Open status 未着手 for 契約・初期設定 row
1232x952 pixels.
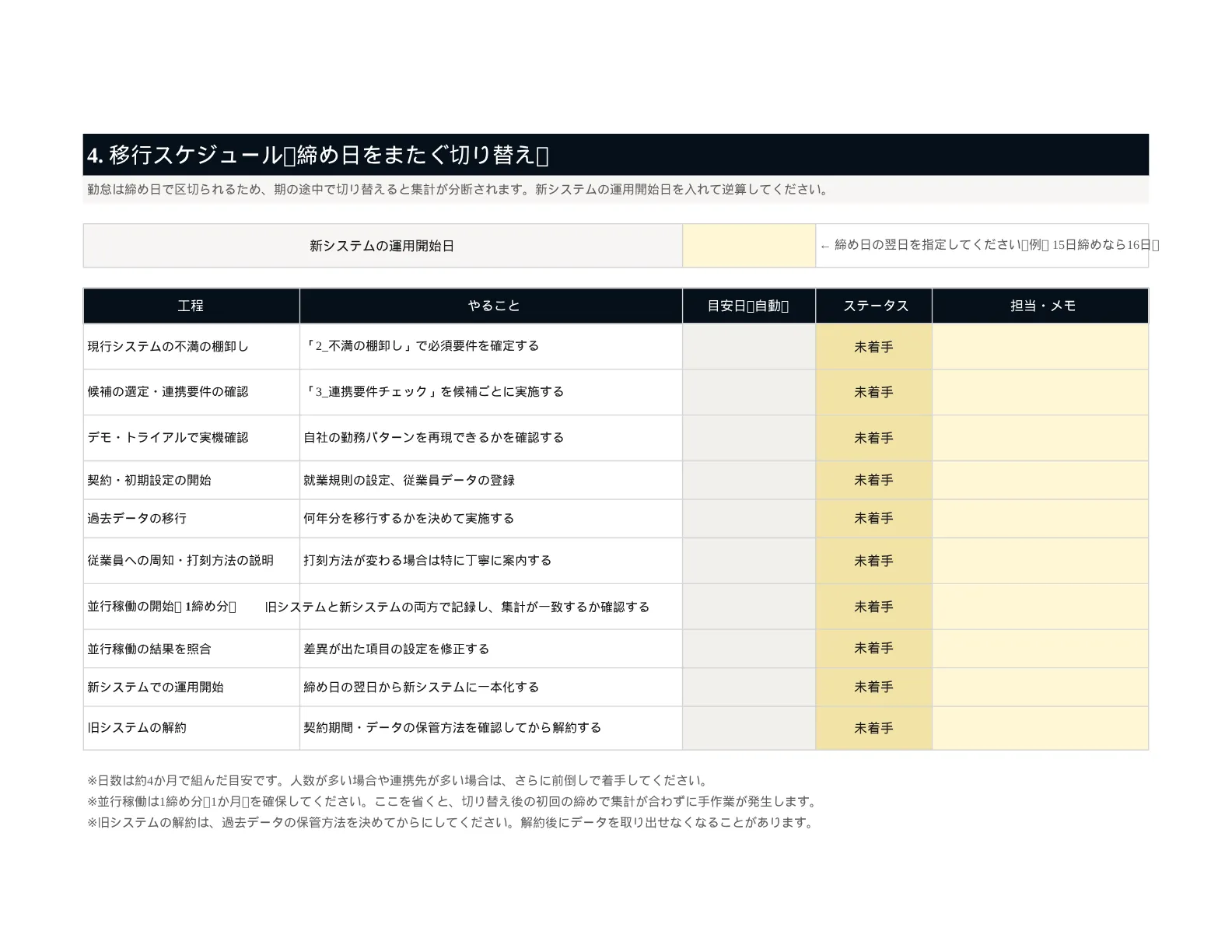[x=874, y=480]
